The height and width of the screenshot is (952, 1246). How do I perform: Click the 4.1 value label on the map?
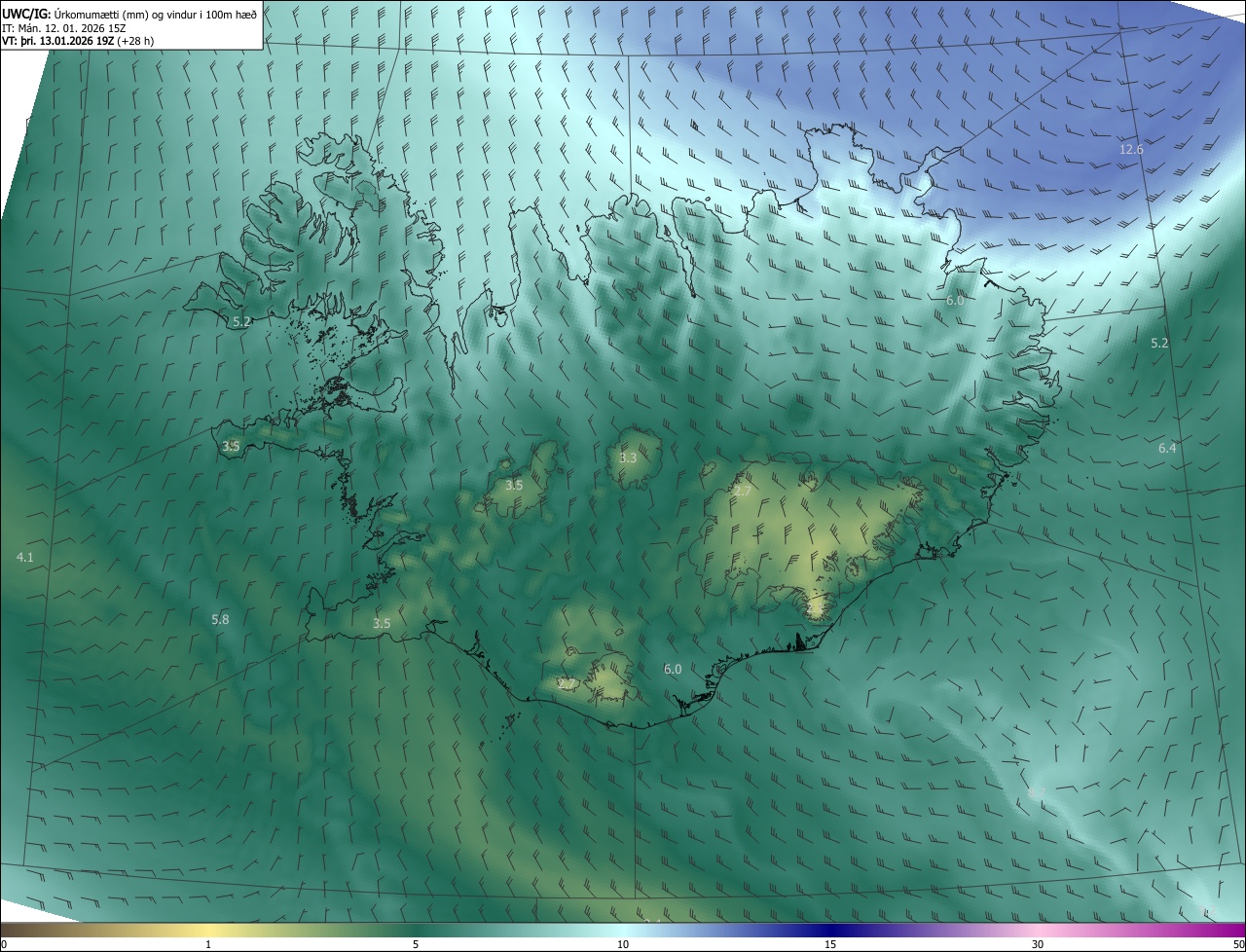coord(25,558)
